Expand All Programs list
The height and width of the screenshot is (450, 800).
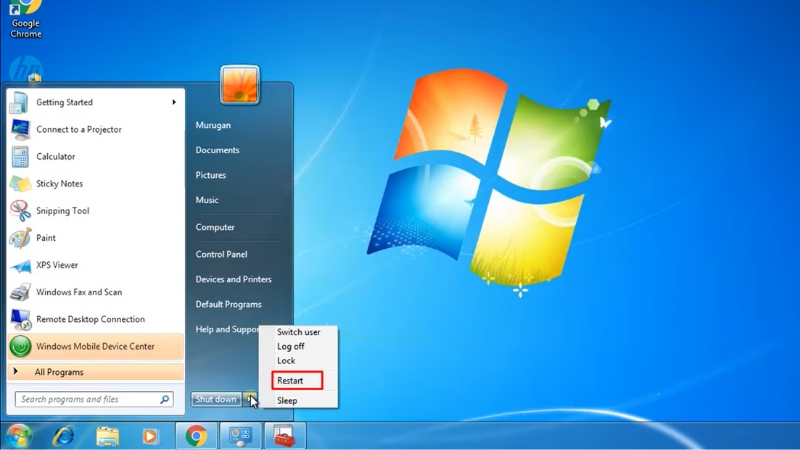pyautogui.click(x=96, y=372)
